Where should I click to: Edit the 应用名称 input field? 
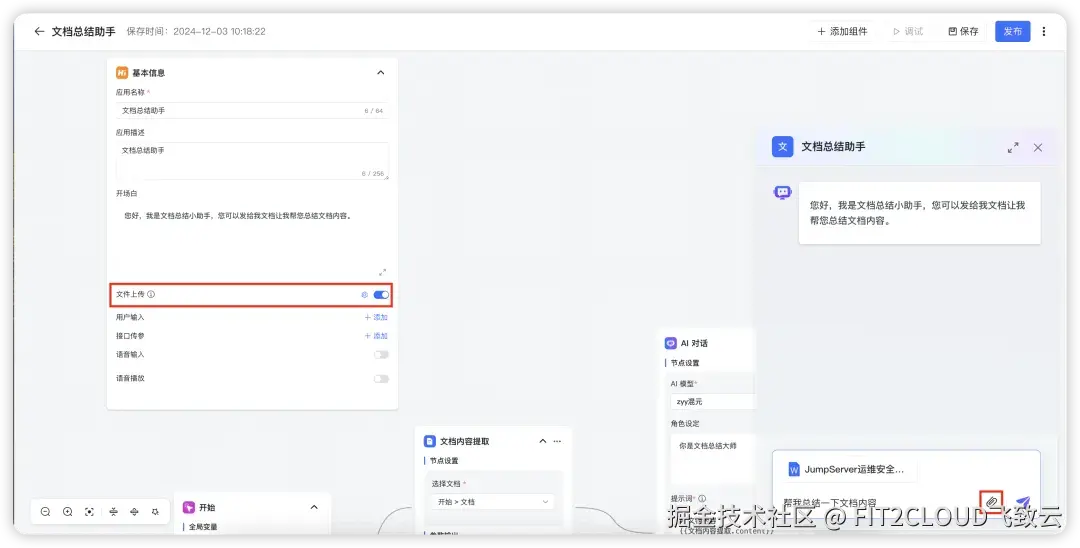coord(252,110)
